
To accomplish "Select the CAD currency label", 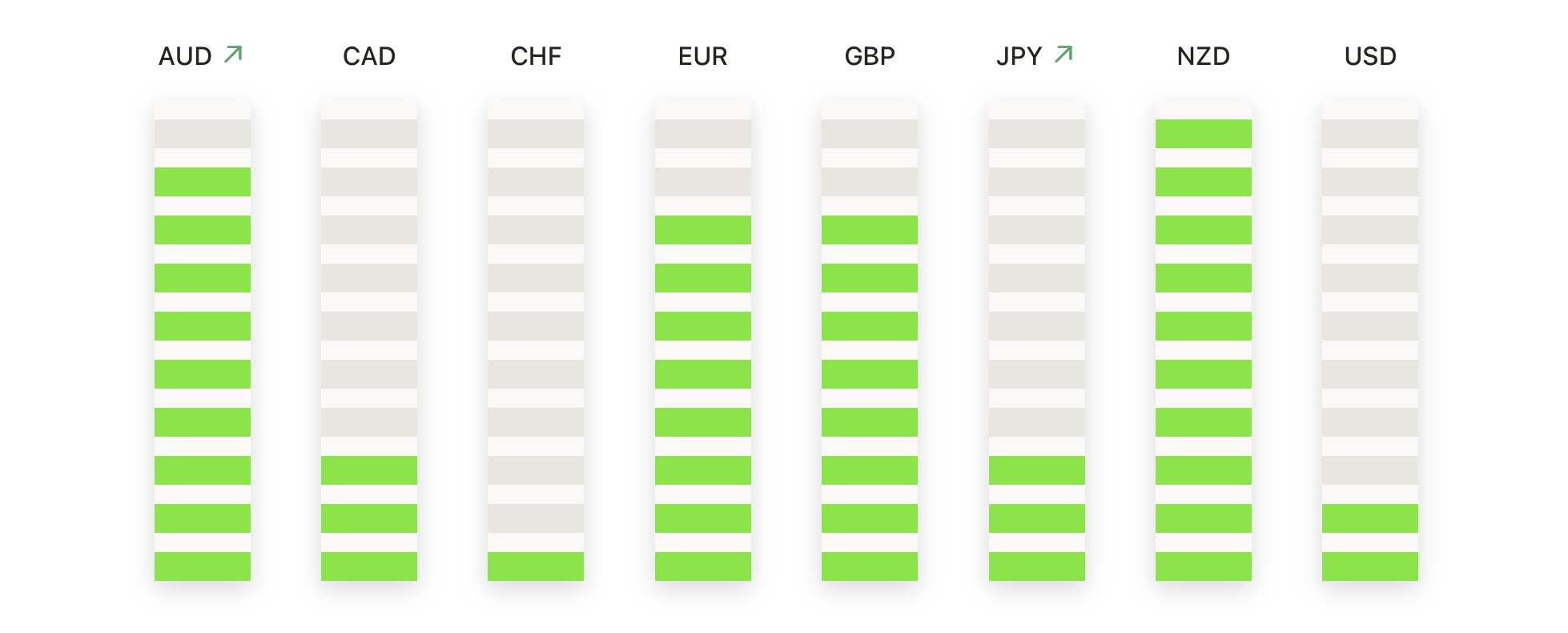I will coord(369,57).
